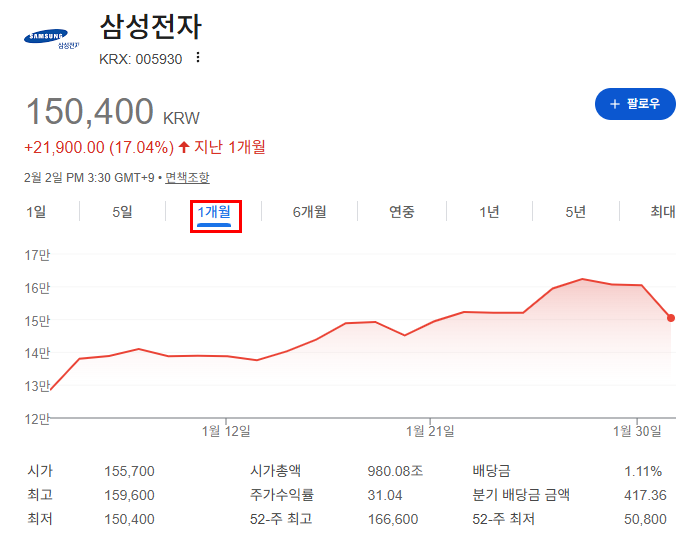Click the 시가총액 label
The height and width of the screenshot is (542, 688).
pyautogui.click(x=276, y=471)
